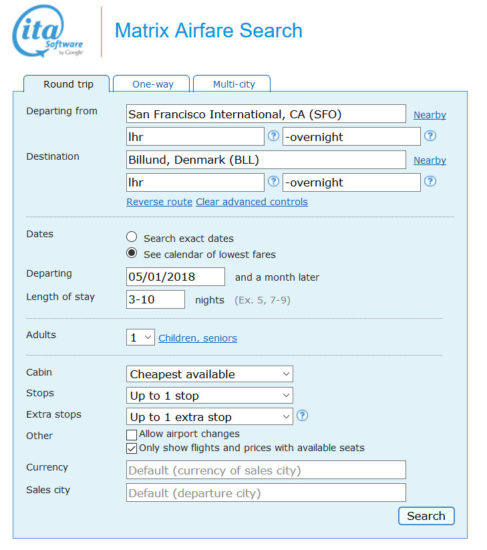
Task: Open help icon beside departure lhr routing field
Action: [x=273, y=136]
